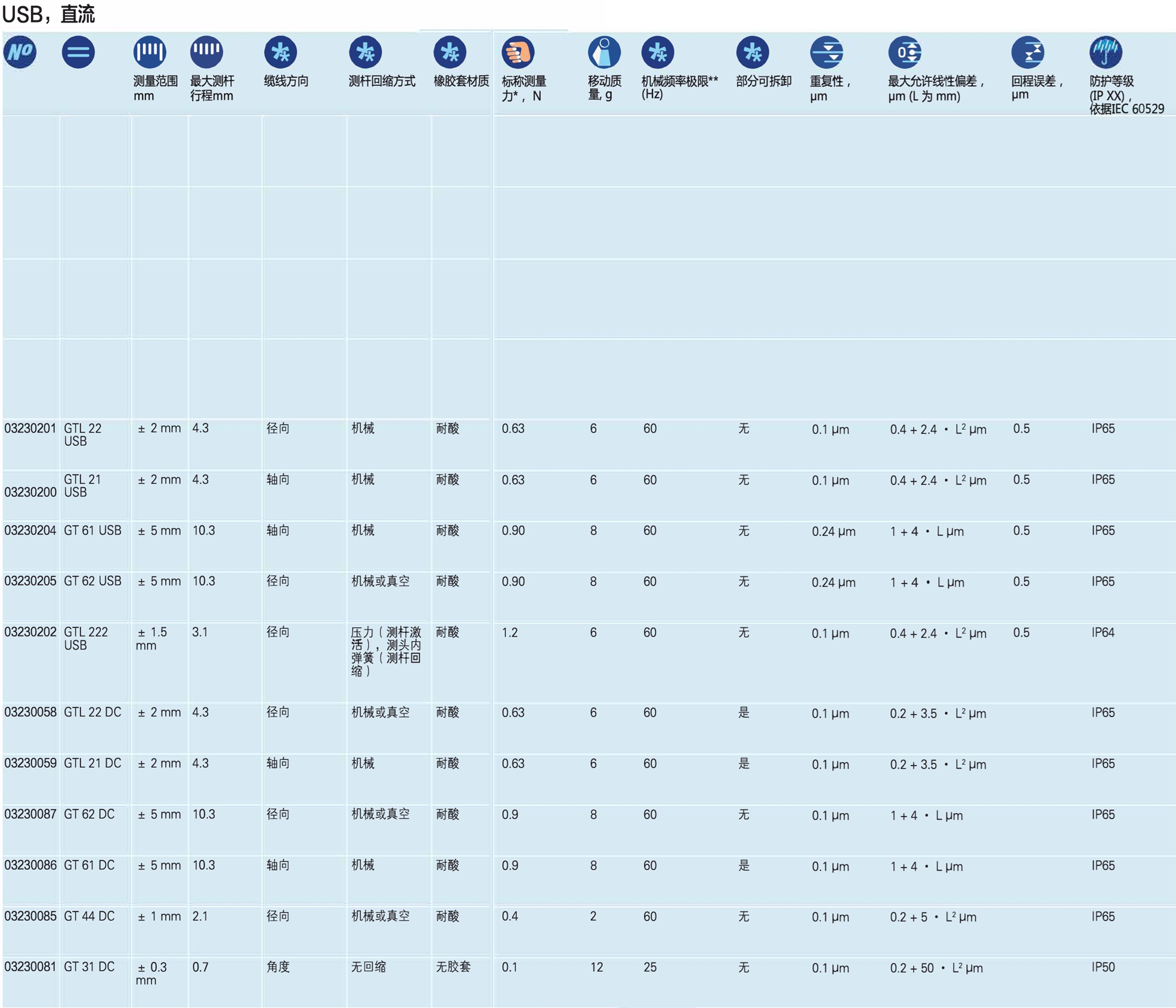Click the IP50 rating of GT 31 DC
Screen dimensions: 1176x1008
click(1103, 967)
